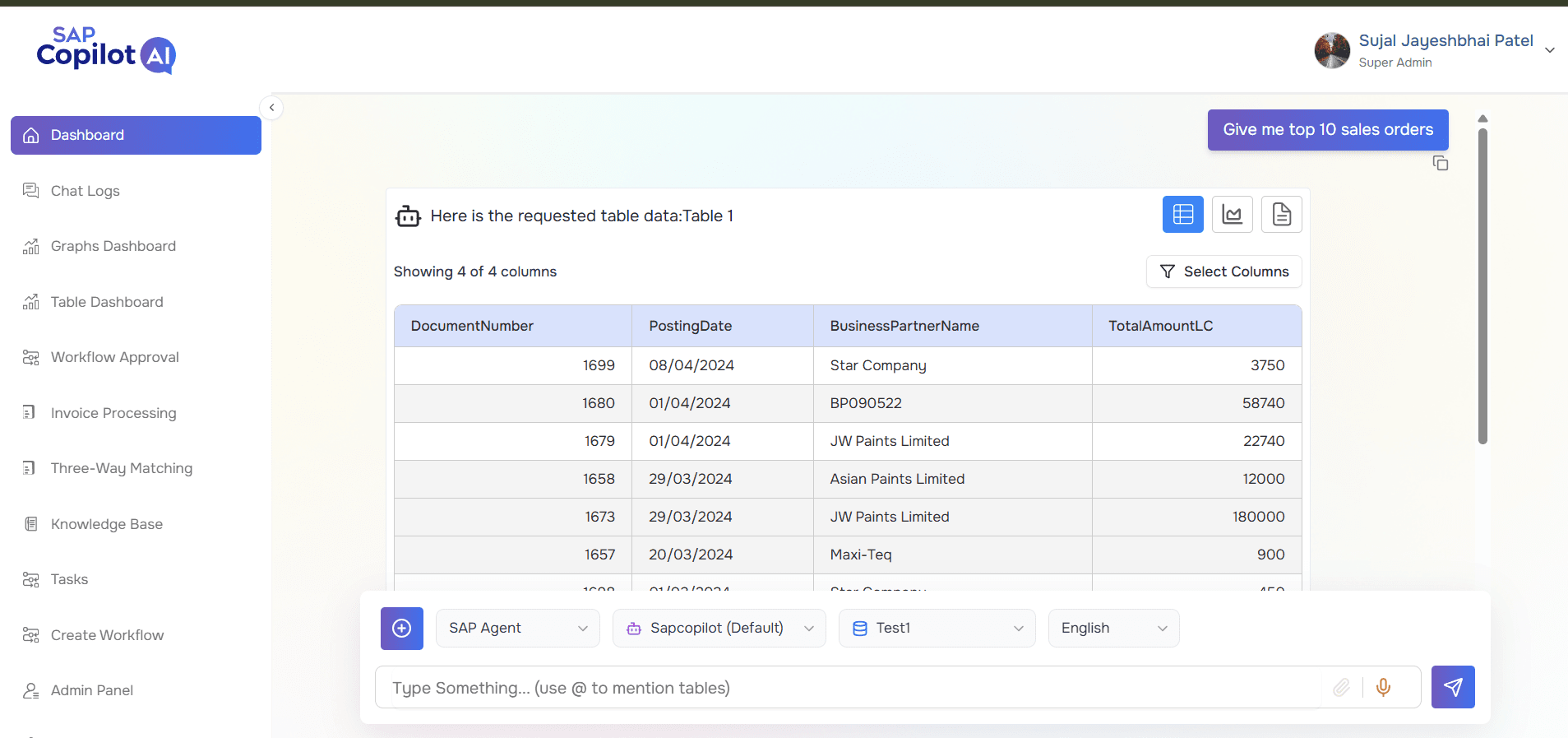This screenshot has height=738, width=1568.
Task: Click the user name Sujal Jayeshbhai Patel
Action: 1445,40
